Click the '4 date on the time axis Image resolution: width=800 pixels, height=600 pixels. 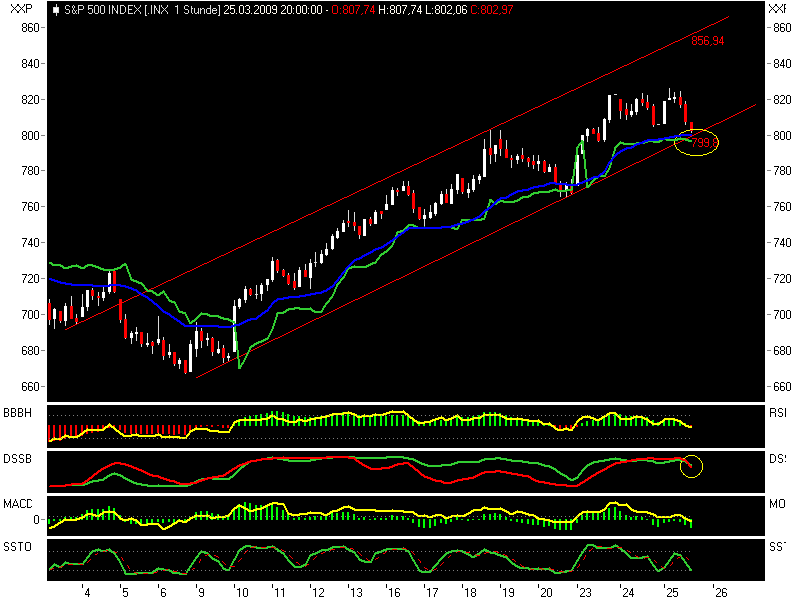click(x=86, y=592)
